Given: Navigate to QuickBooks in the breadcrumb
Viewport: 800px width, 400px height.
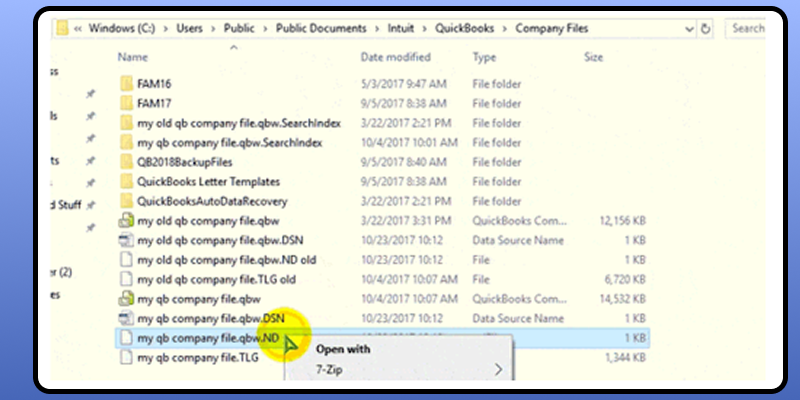Looking at the screenshot, I should (464, 29).
